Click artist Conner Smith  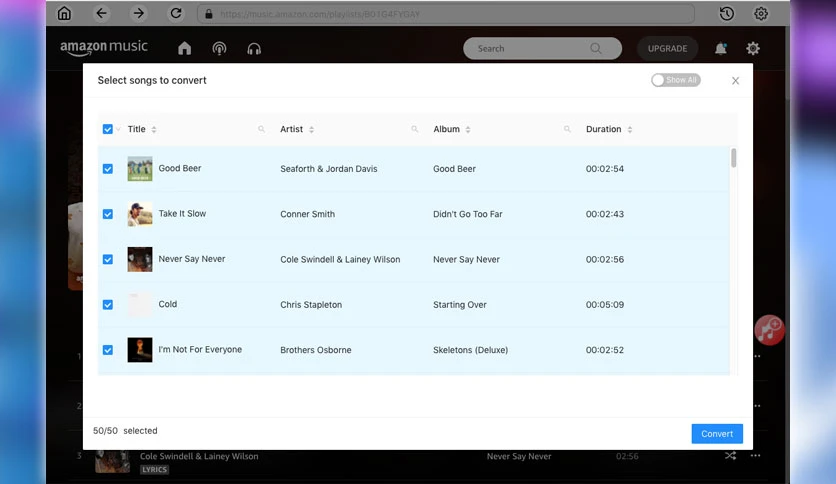click(308, 214)
